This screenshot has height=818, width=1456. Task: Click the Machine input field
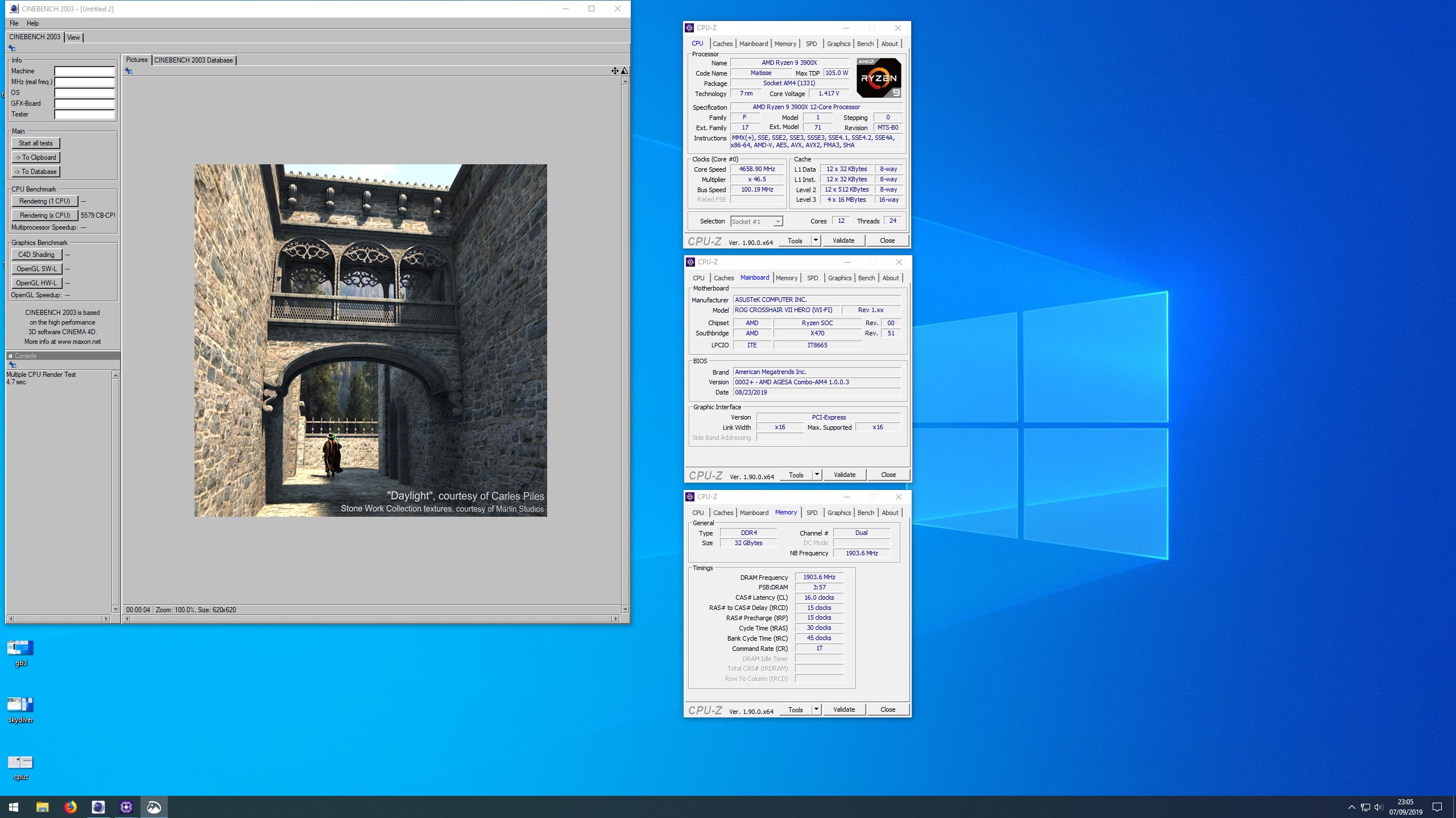point(85,71)
